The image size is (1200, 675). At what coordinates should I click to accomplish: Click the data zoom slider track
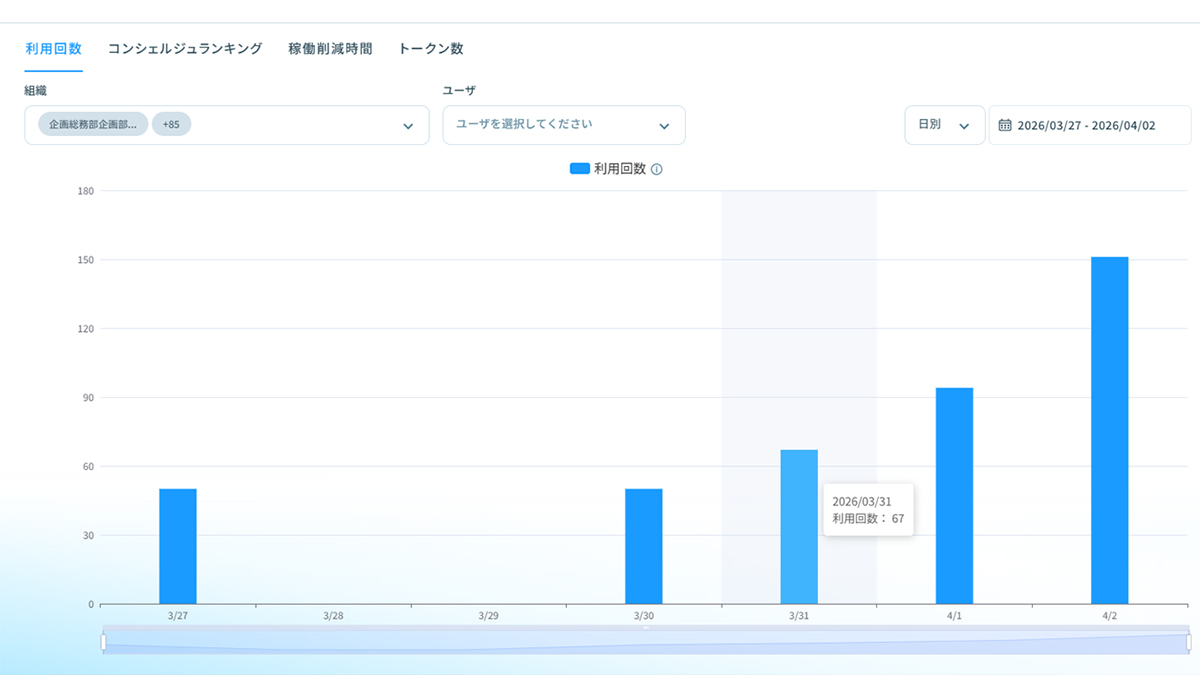646,641
